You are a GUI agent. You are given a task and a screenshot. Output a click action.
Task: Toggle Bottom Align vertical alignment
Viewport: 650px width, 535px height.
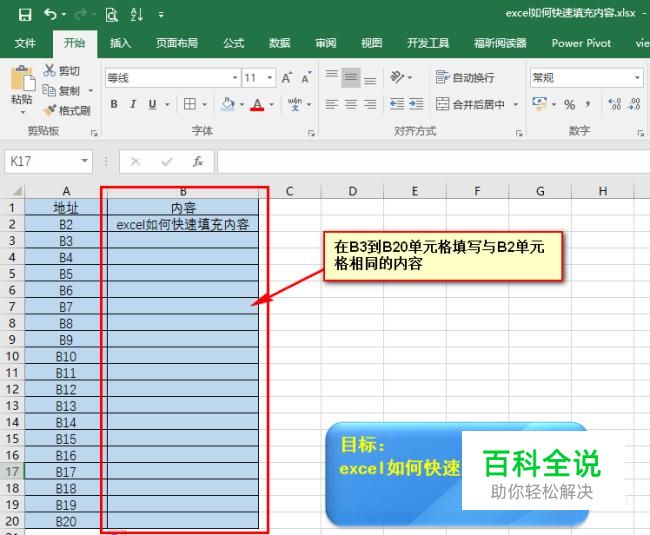pyautogui.click(x=370, y=79)
